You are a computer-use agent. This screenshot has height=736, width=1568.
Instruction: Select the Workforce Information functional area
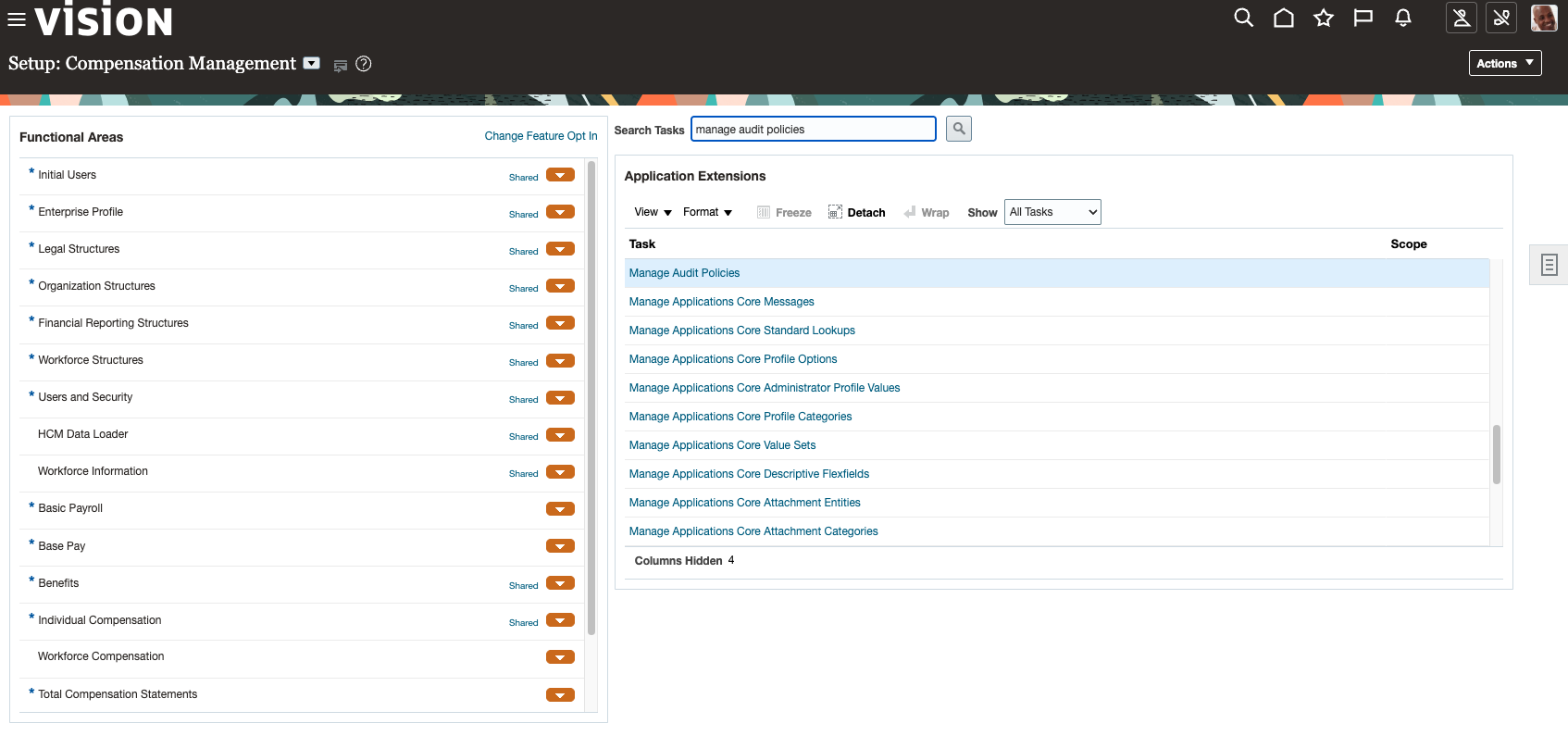click(93, 471)
